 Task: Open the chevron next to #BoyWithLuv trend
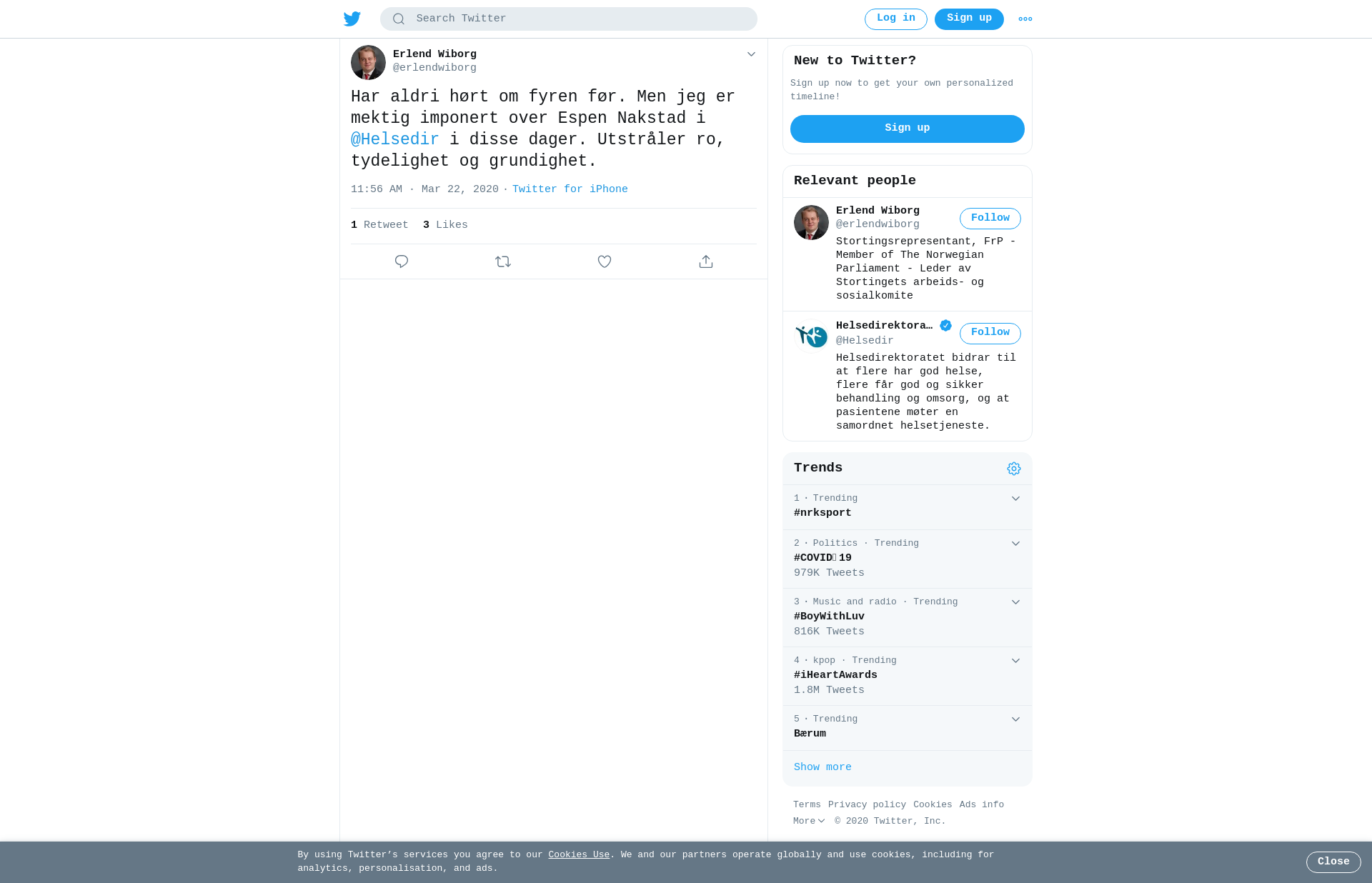[x=1015, y=602]
